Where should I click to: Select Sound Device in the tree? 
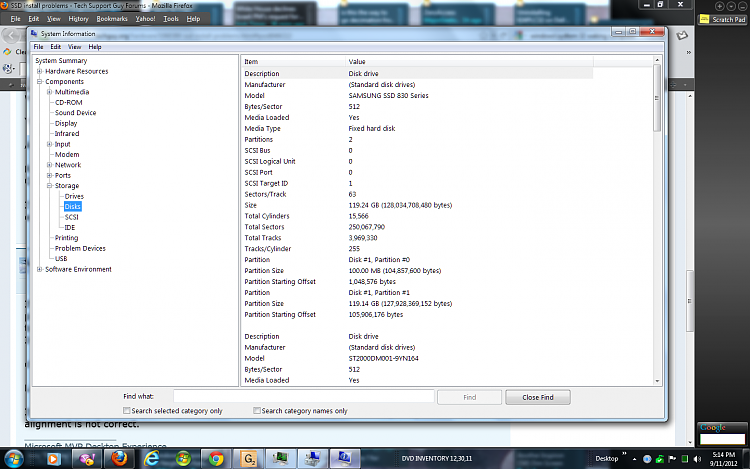click(x=75, y=113)
